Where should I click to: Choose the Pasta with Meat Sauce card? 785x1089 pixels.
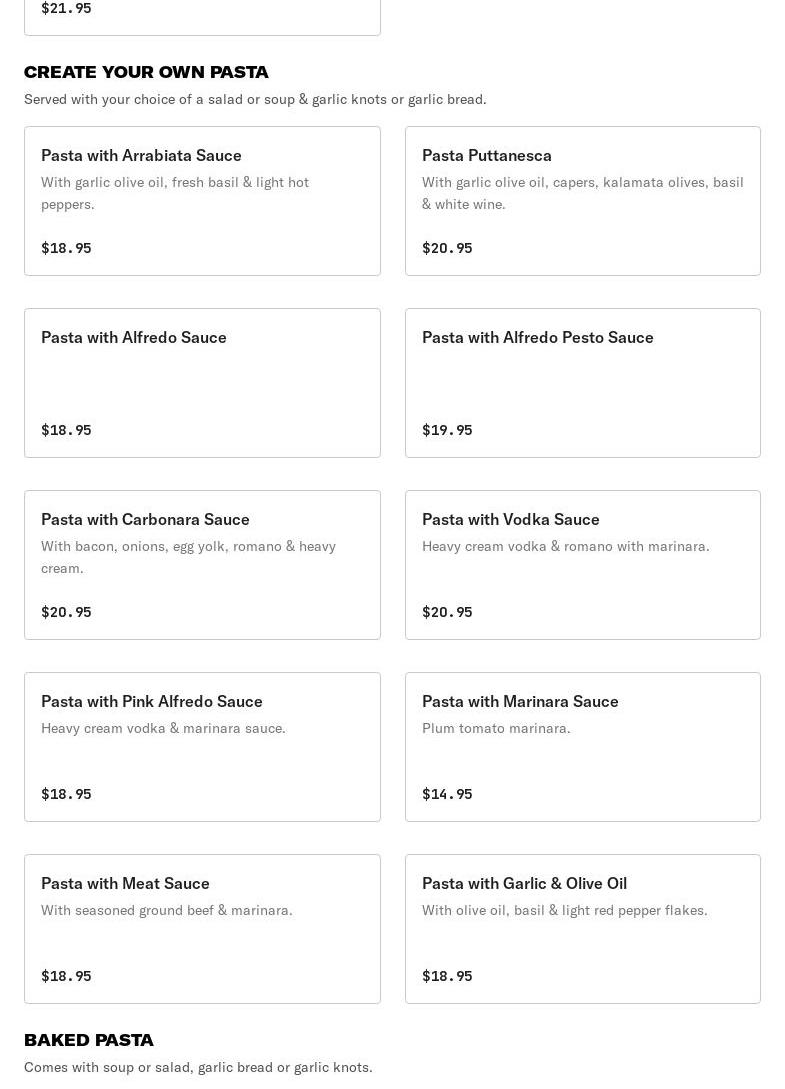pyautogui.click(x=202, y=929)
